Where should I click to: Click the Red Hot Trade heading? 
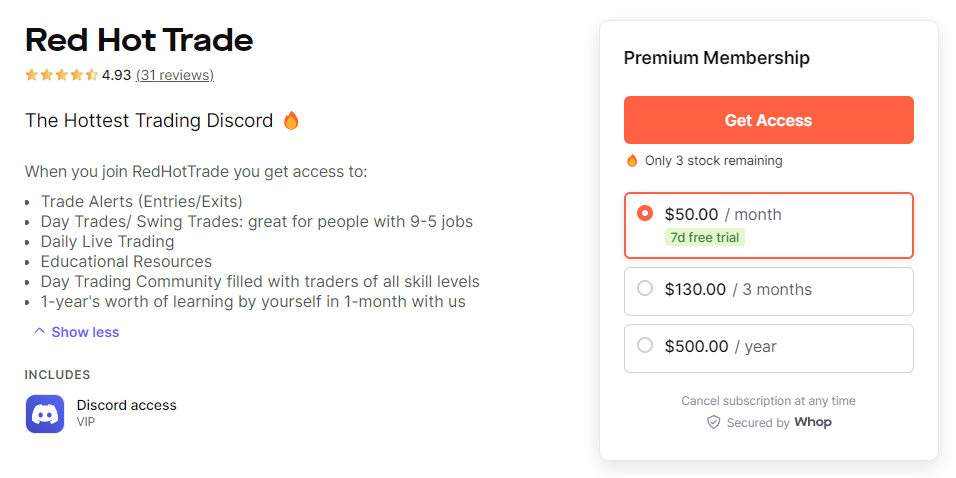(x=139, y=40)
